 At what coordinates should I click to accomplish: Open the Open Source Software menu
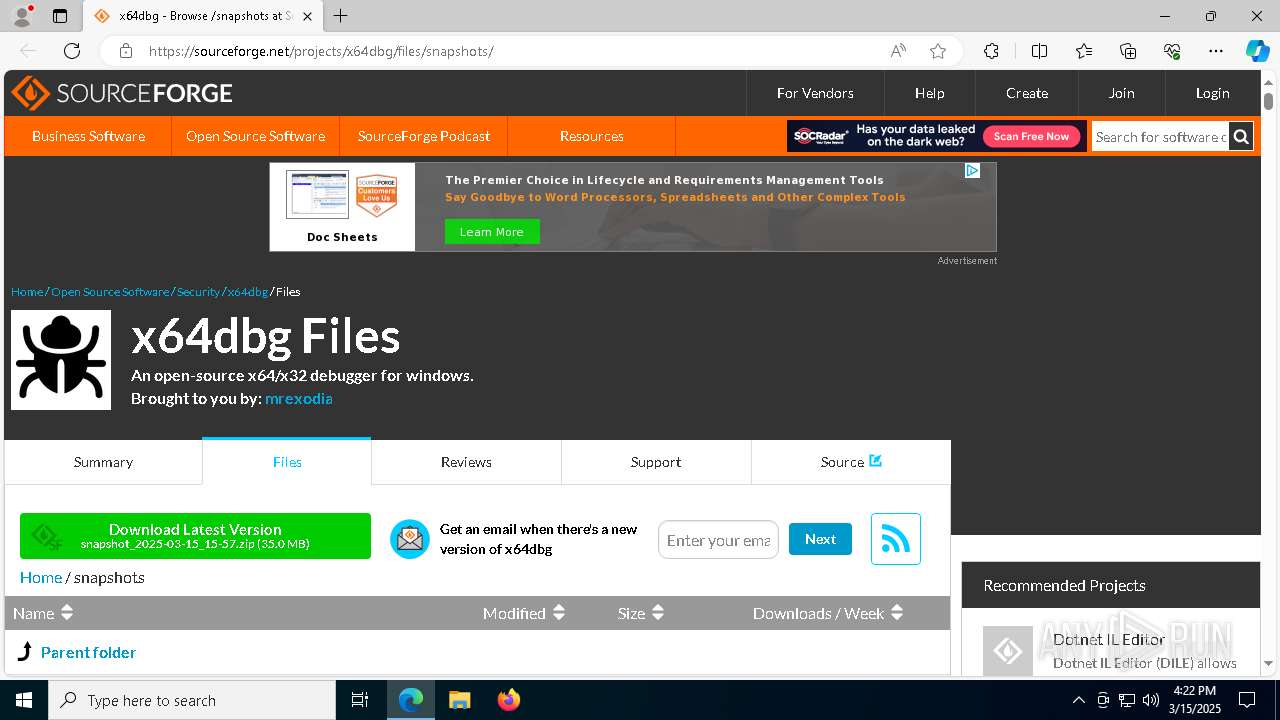click(255, 136)
